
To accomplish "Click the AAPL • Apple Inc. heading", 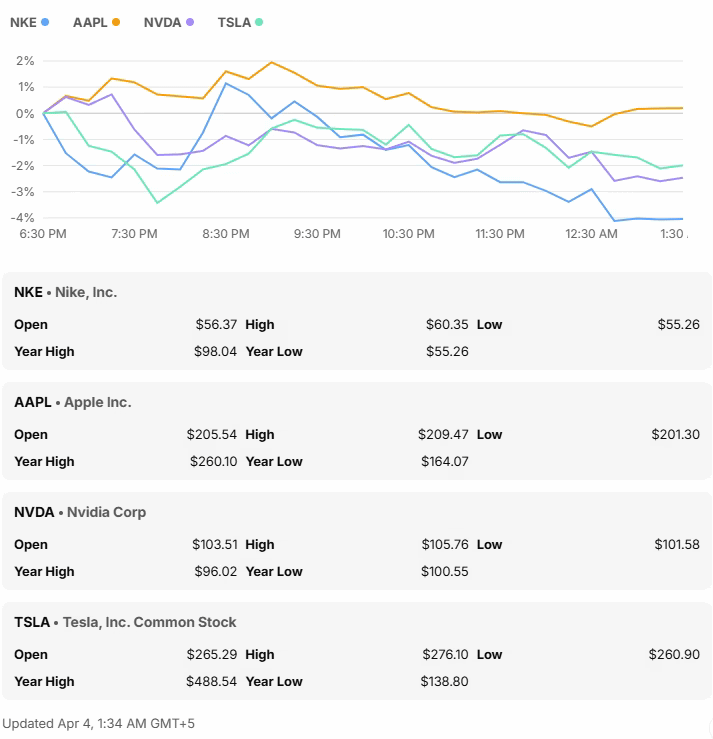I will click(x=73, y=402).
